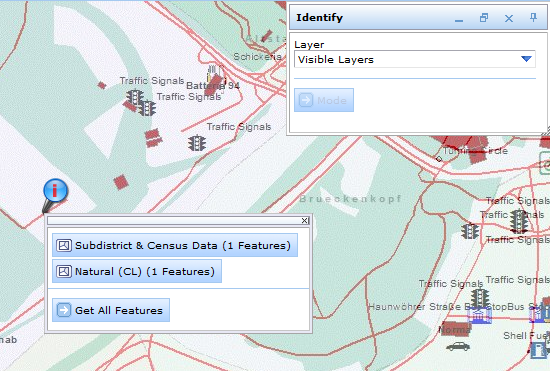Click the Turning Circle label
Screen dimensions: 550x371
pyautogui.click(x=476, y=151)
